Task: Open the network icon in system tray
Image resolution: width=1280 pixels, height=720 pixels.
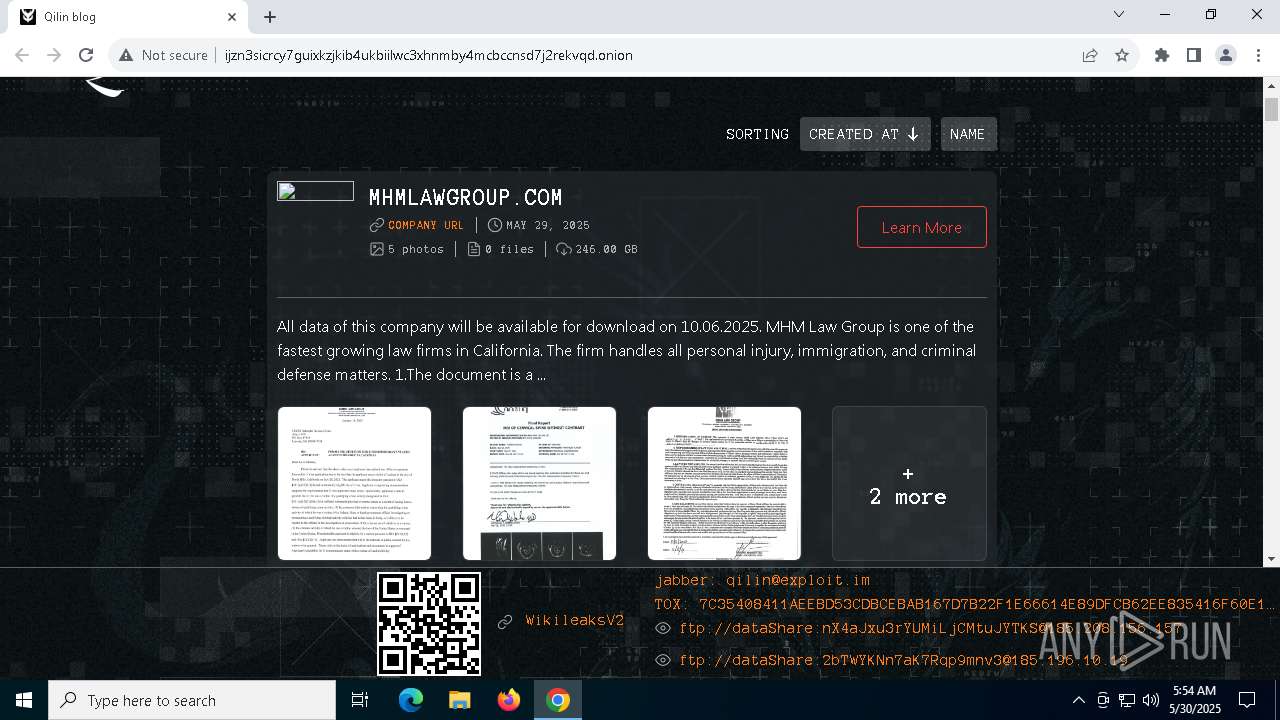Action: pyautogui.click(x=1126, y=700)
